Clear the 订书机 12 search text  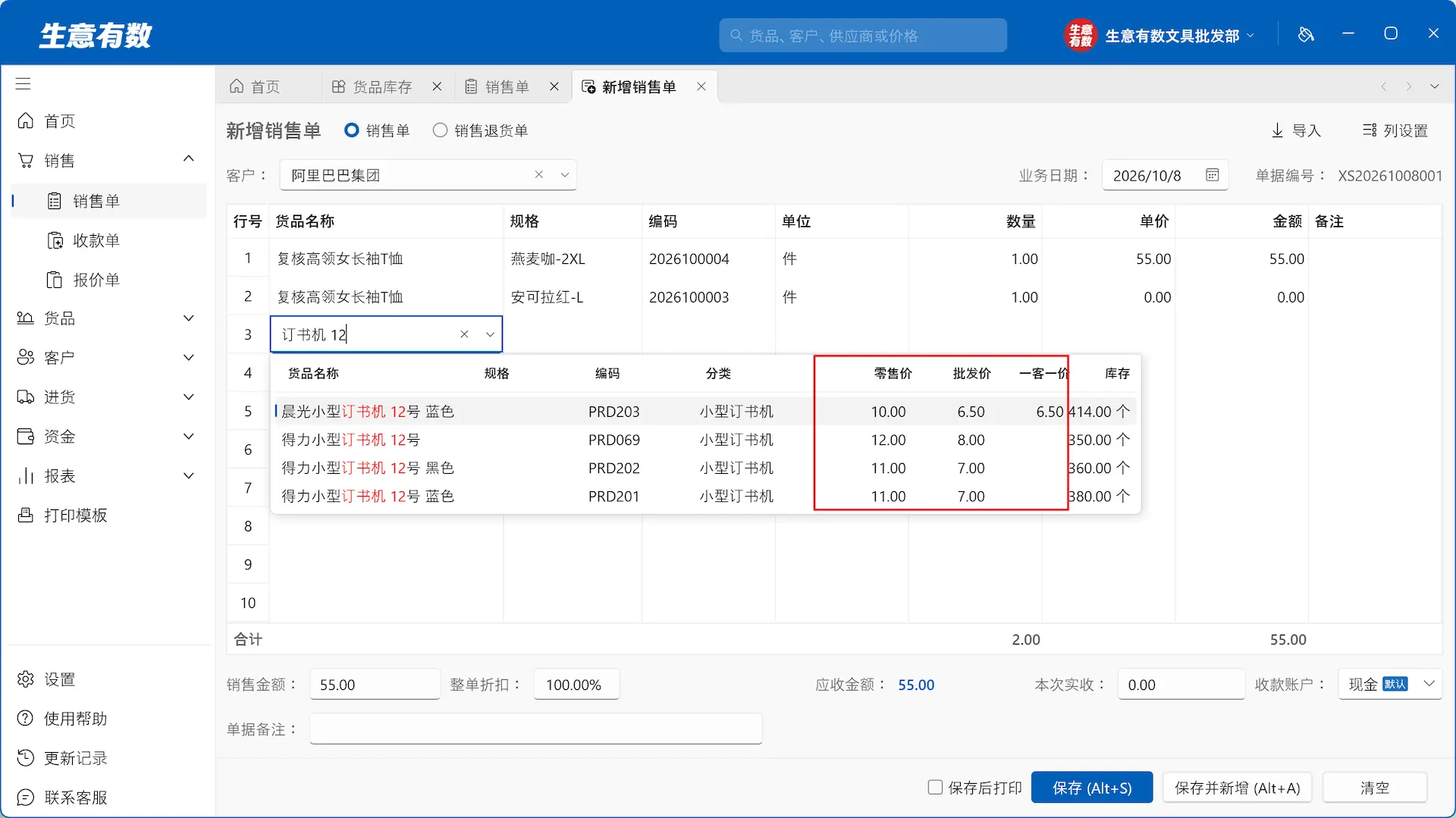464,334
